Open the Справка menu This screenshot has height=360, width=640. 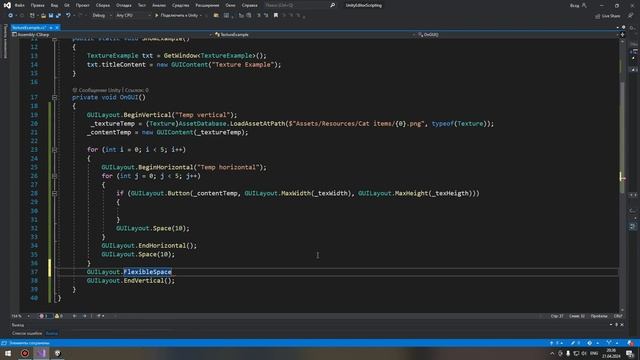coord(249,5)
